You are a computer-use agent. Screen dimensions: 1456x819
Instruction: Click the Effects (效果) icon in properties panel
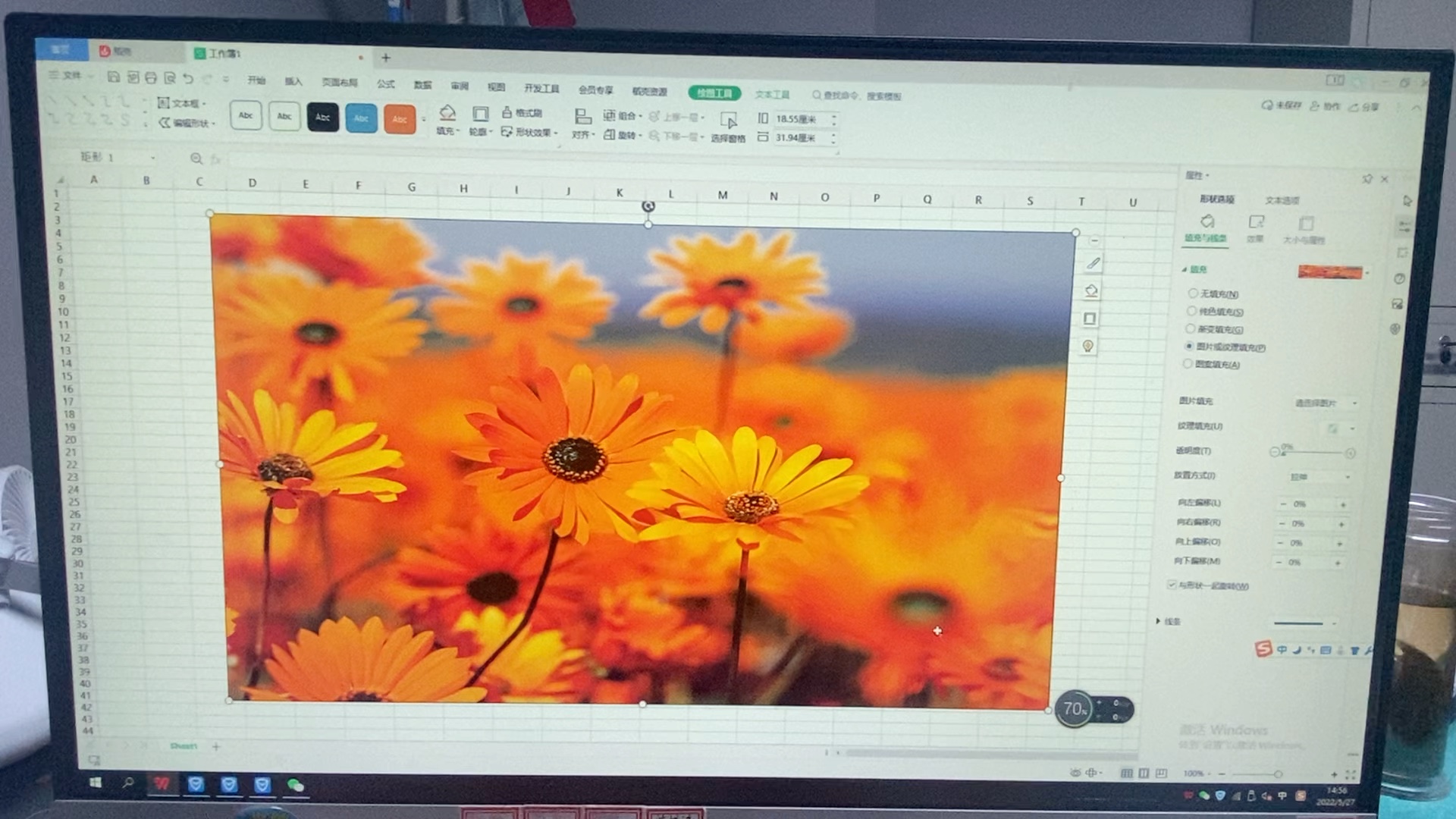[1256, 223]
